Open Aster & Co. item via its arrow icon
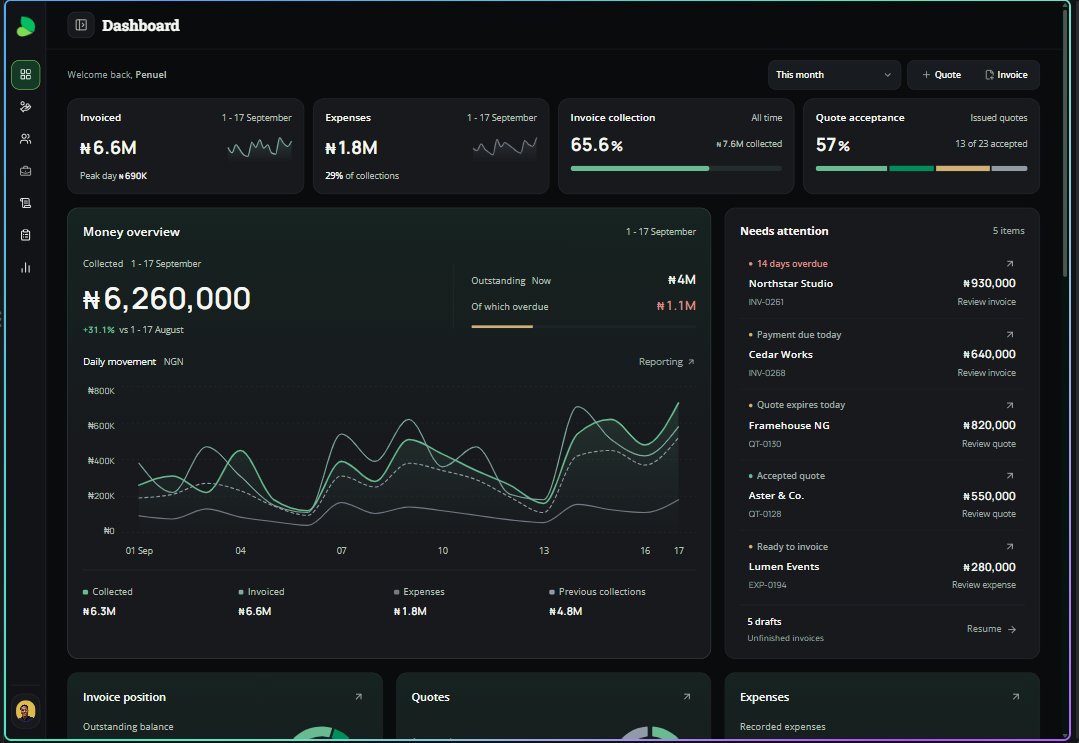Image resolution: width=1079 pixels, height=743 pixels. (1009, 475)
